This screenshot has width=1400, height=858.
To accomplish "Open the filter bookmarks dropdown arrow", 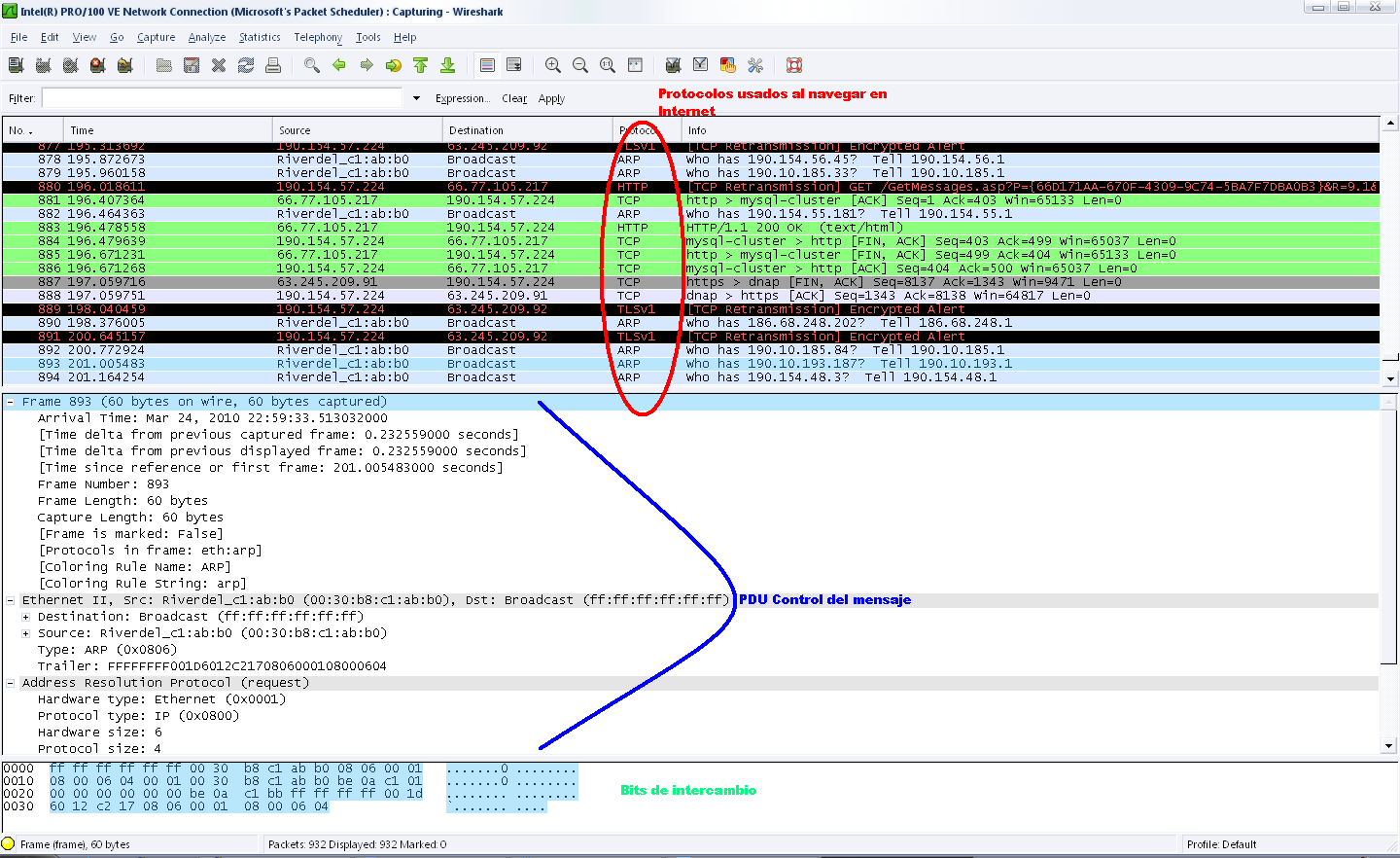I will (416, 98).
